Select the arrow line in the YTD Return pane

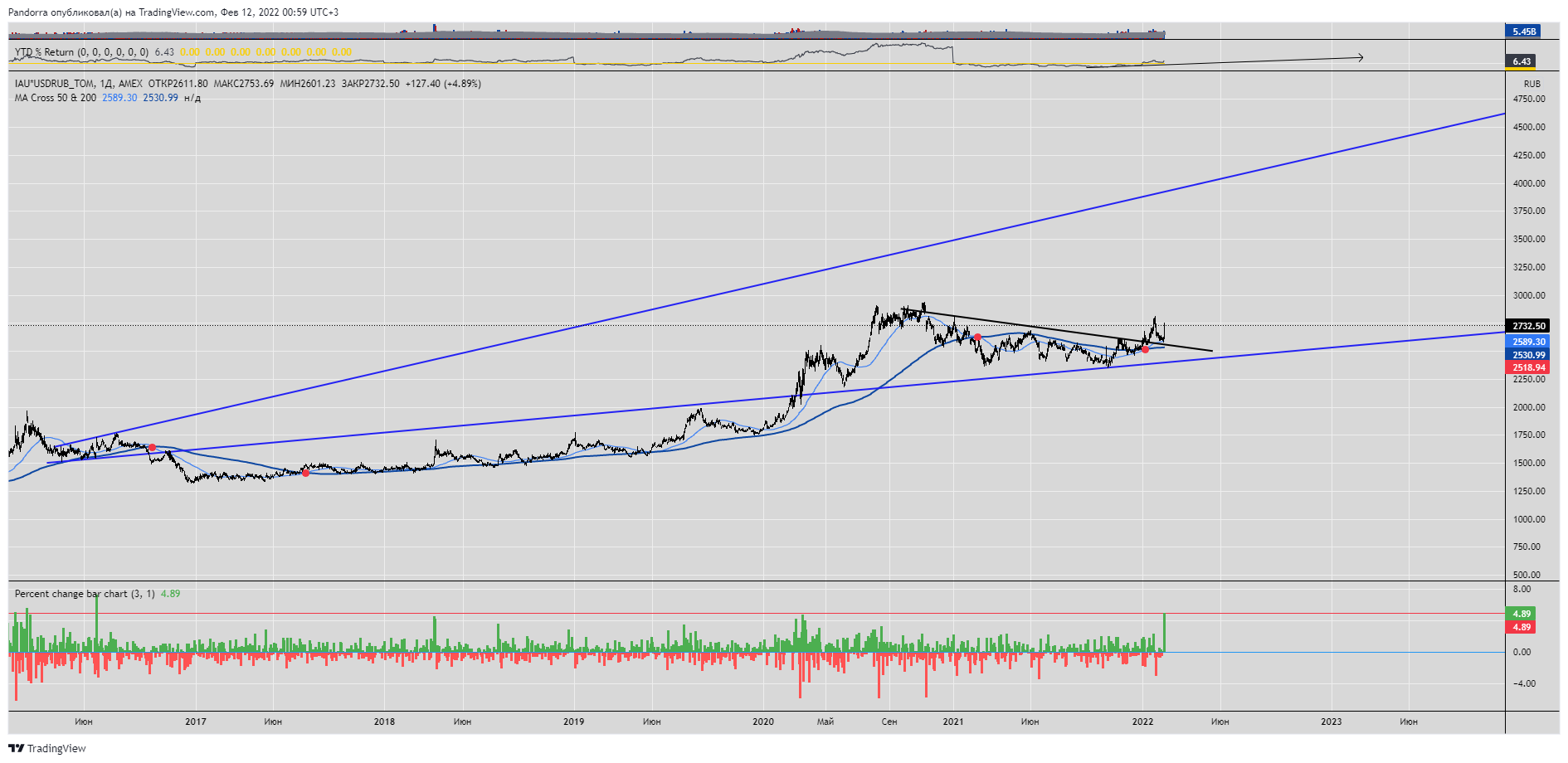click(x=1225, y=62)
